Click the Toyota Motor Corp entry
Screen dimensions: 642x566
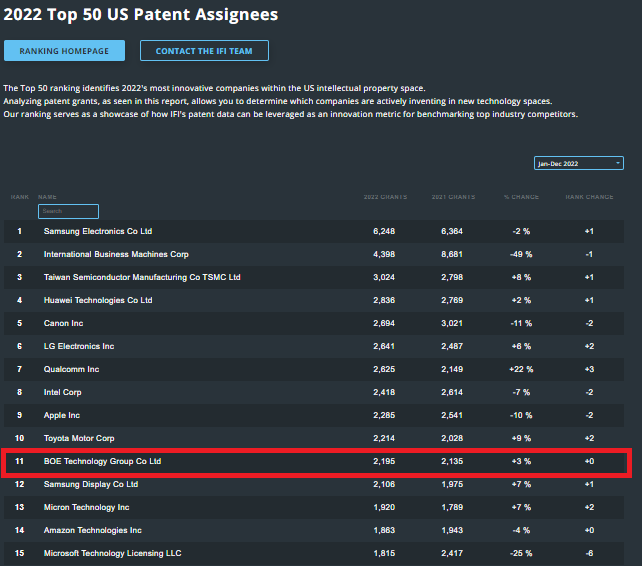pyautogui.click(x=79, y=438)
